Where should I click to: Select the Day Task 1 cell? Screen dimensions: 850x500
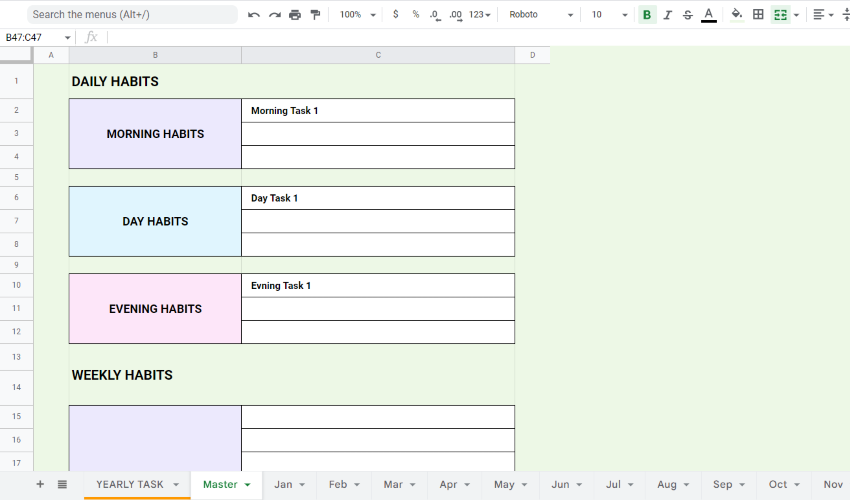[x=378, y=198]
